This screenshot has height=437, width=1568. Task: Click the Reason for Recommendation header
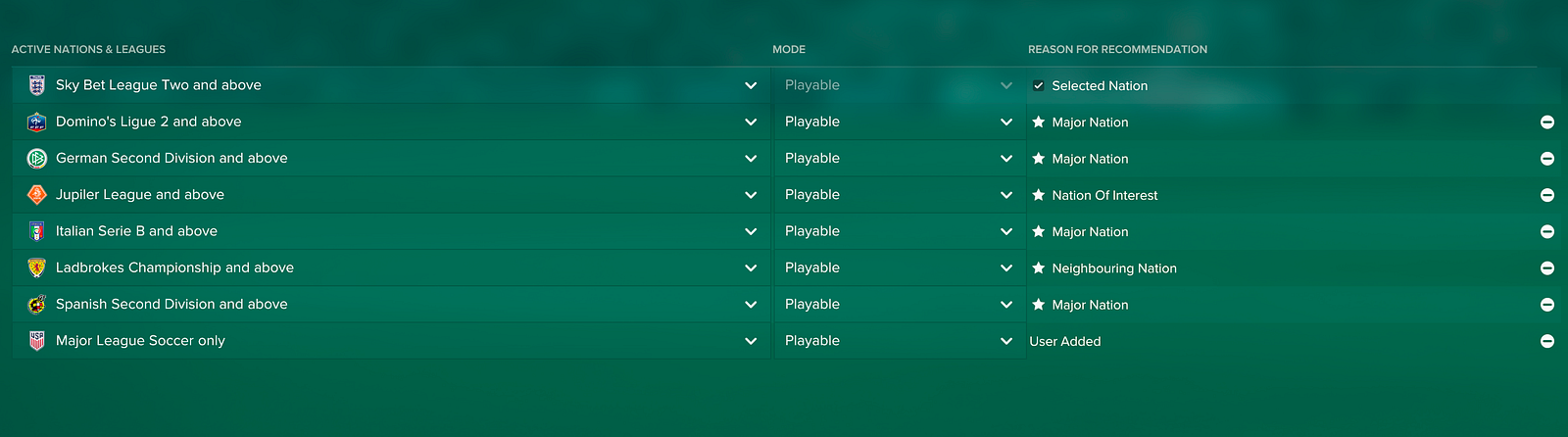click(1117, 49)
